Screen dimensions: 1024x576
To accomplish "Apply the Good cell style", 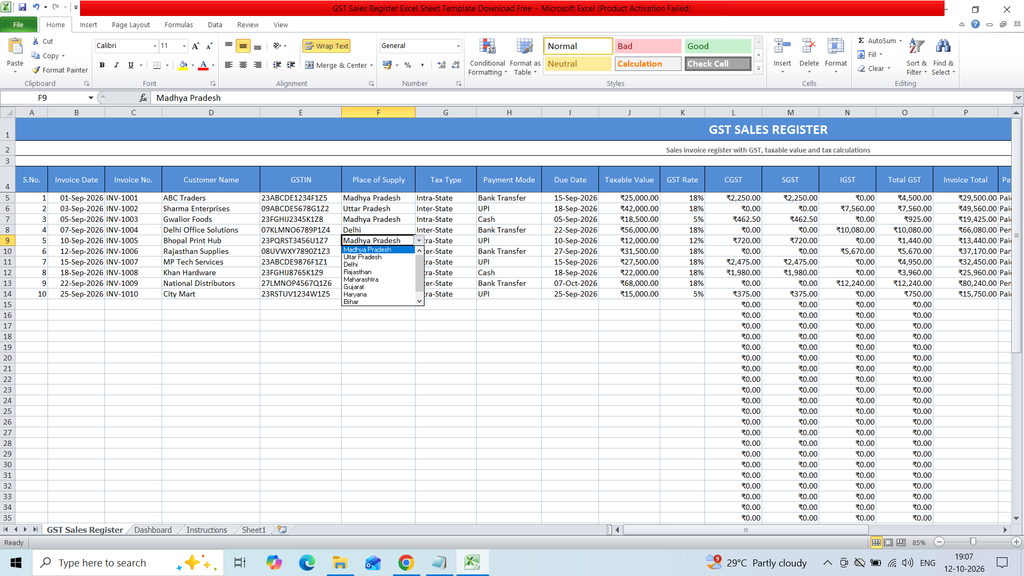I will click(718, 46).
